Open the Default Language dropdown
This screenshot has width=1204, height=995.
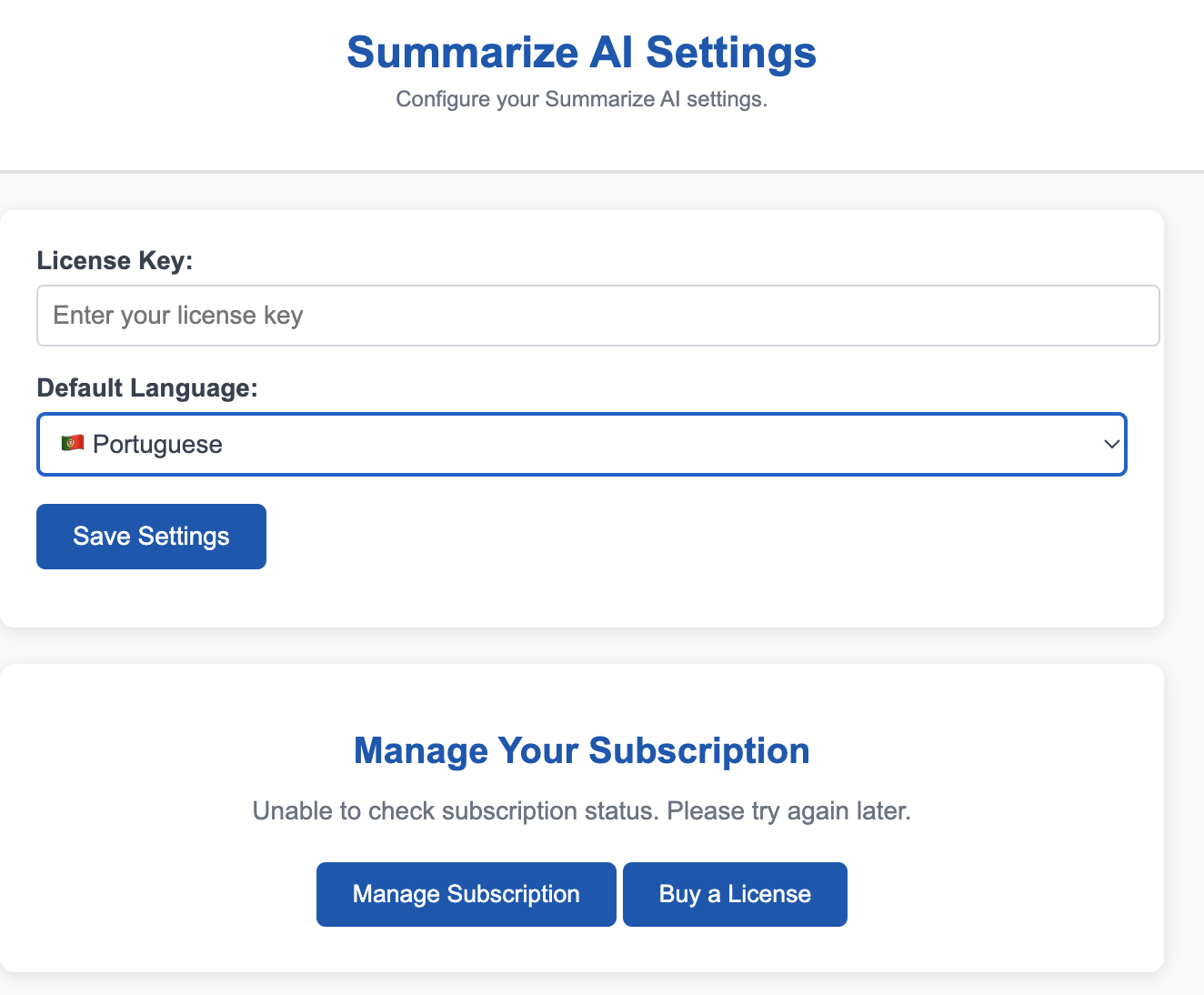[581, 444]
